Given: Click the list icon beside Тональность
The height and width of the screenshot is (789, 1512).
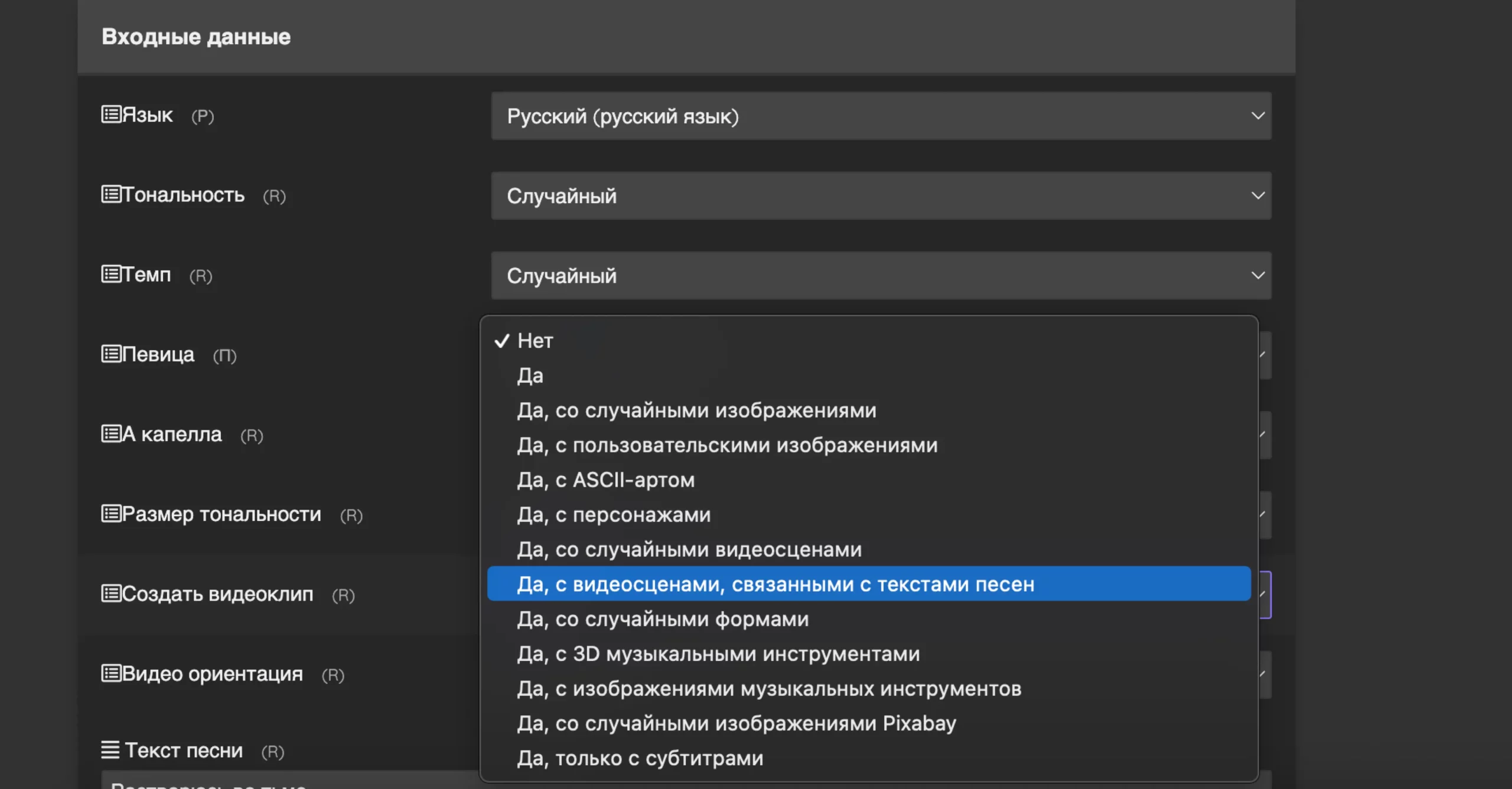Looking at the screenshot, I should tap(111, 194).
